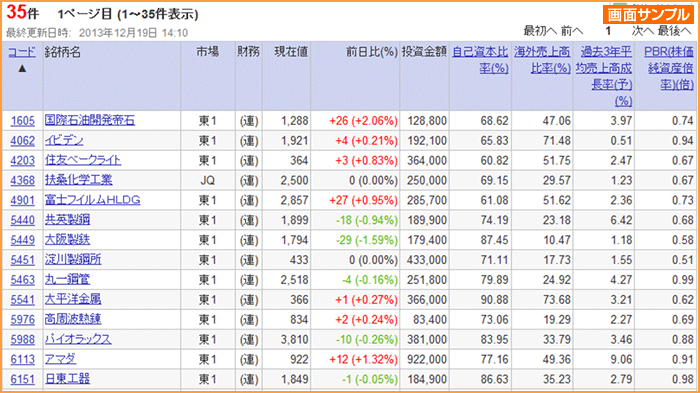The width and height of the screenshot is (700, 393).
Task: Open アマダ stock page
Action: 60,359
